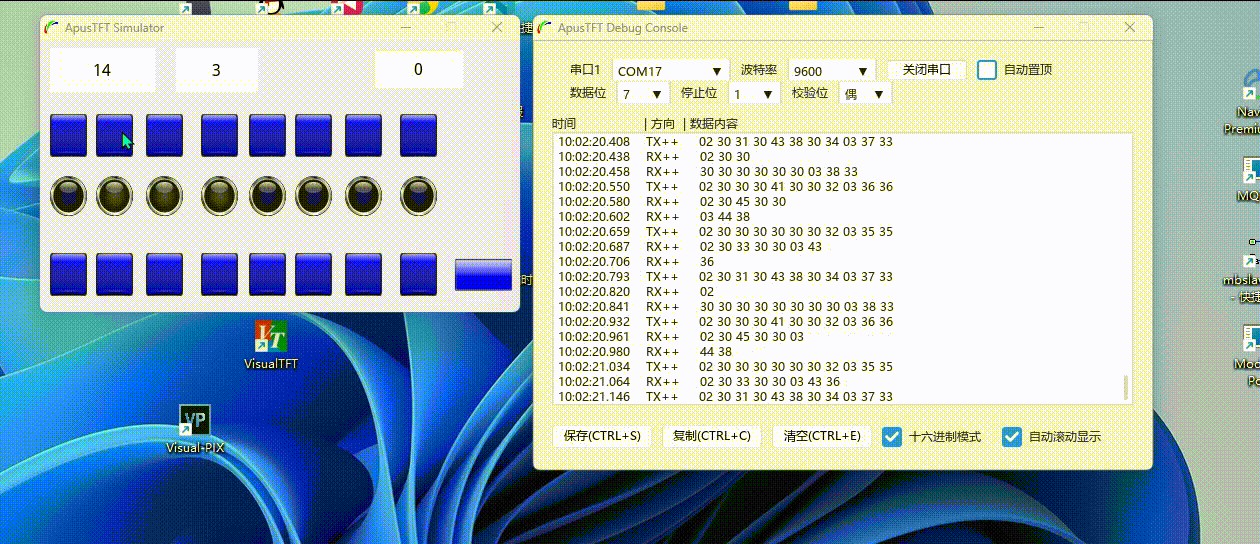The width and height of the screenshot is (1260, 544).
Task: Open the 数据位 dropdown showing 7
Action: tap(643, 94)
